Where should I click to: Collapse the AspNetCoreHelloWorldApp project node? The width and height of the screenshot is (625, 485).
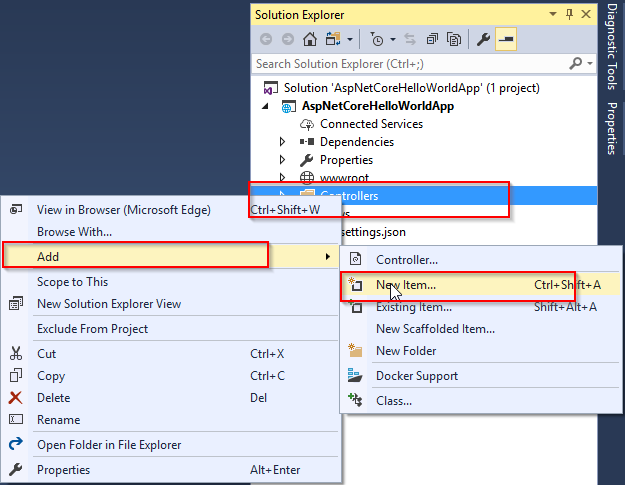266,106
